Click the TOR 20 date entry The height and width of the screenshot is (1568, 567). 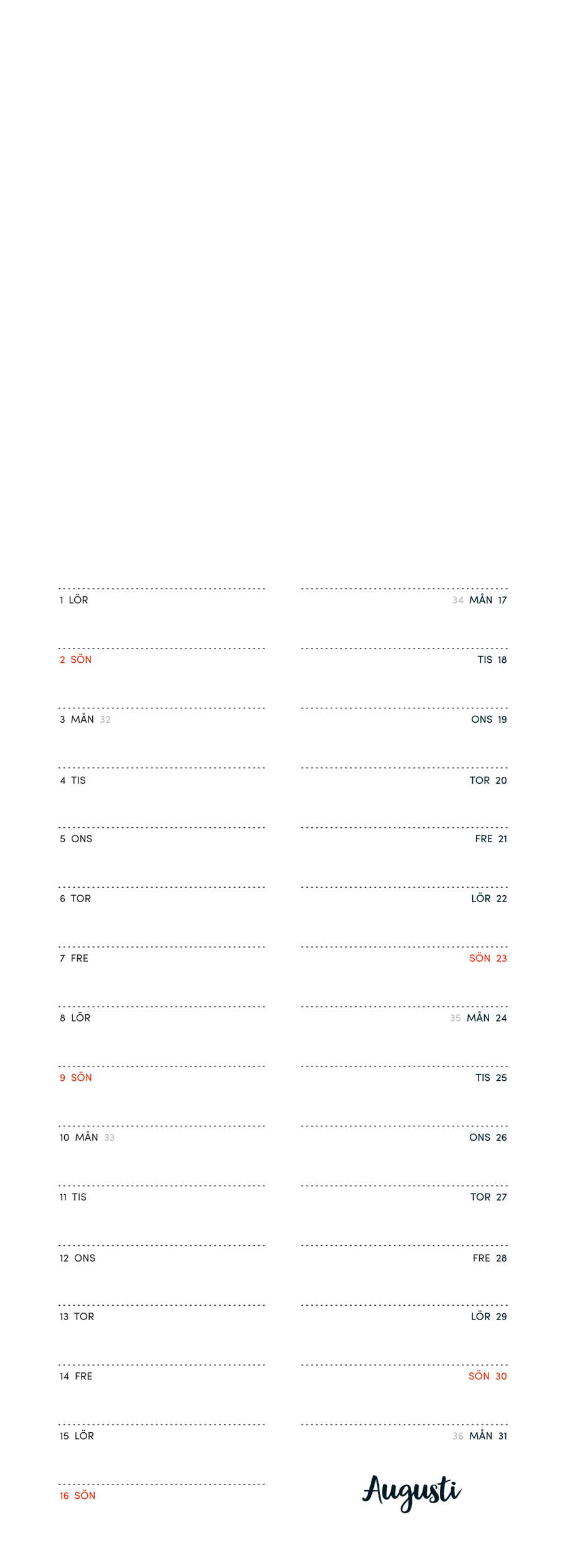click(x=488, y=781)
